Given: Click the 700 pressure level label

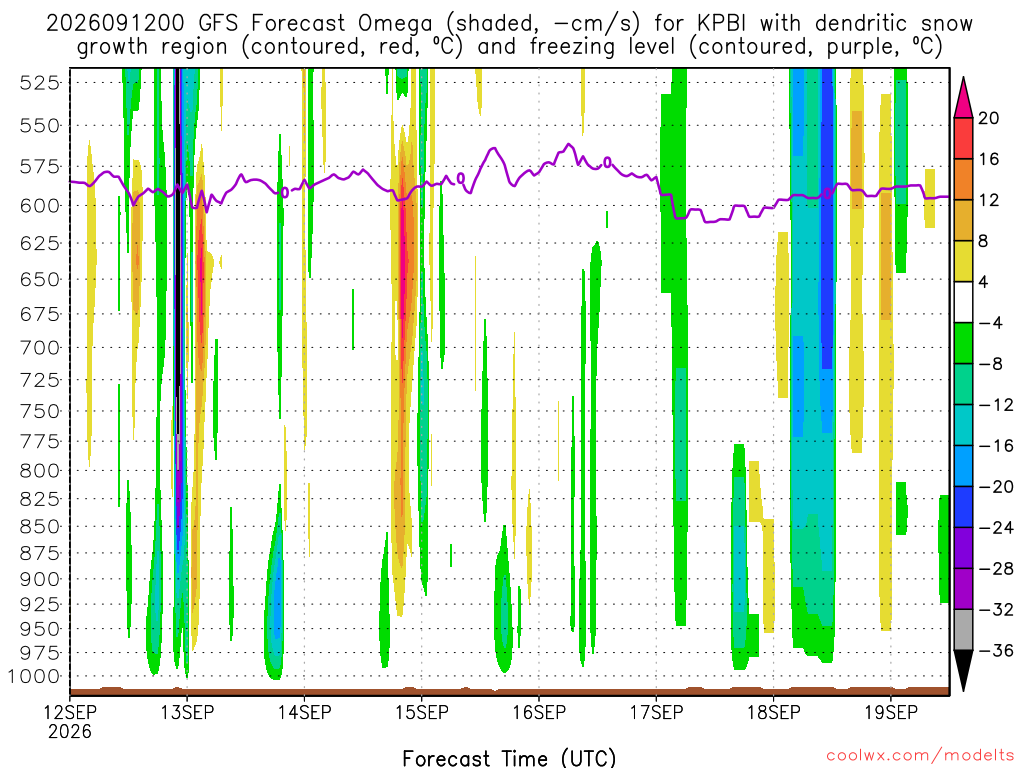Looking at the screenshot, I should click(x=40, y=347).
